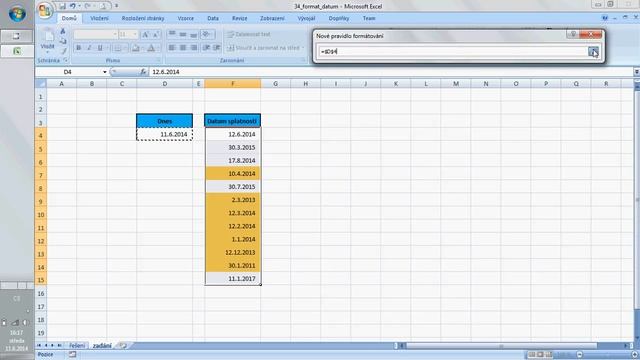Open the Zobrazení ribbon tab
Screen dimensions: 640x360
(272, 18)
